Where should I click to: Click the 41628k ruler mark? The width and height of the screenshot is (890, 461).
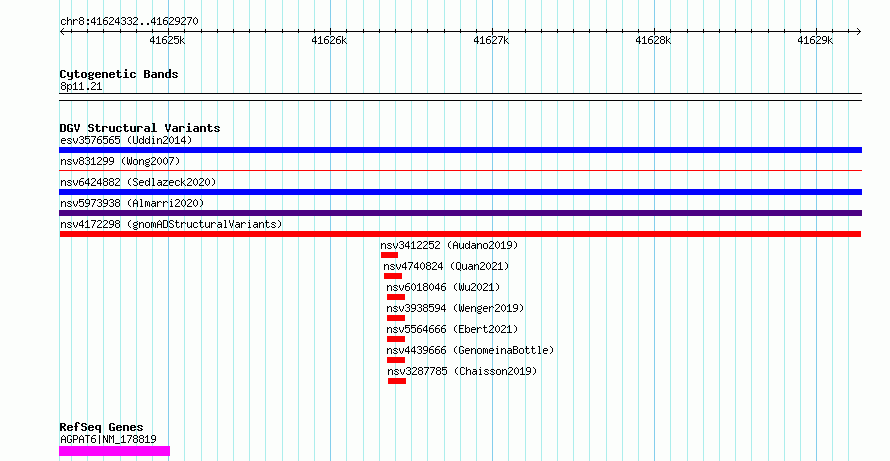click(653, 40)
